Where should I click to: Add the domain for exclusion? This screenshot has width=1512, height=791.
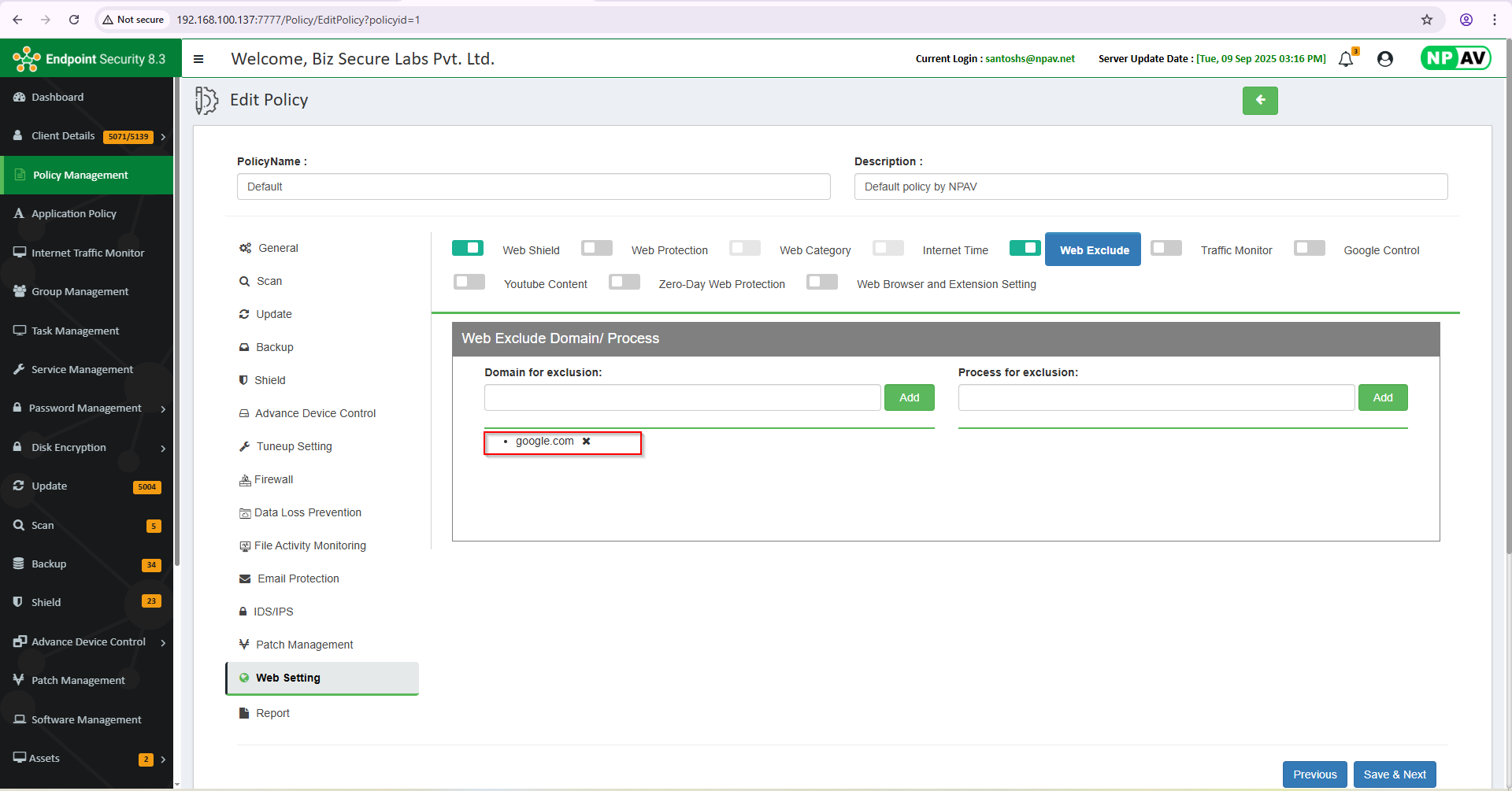point(909,398)
